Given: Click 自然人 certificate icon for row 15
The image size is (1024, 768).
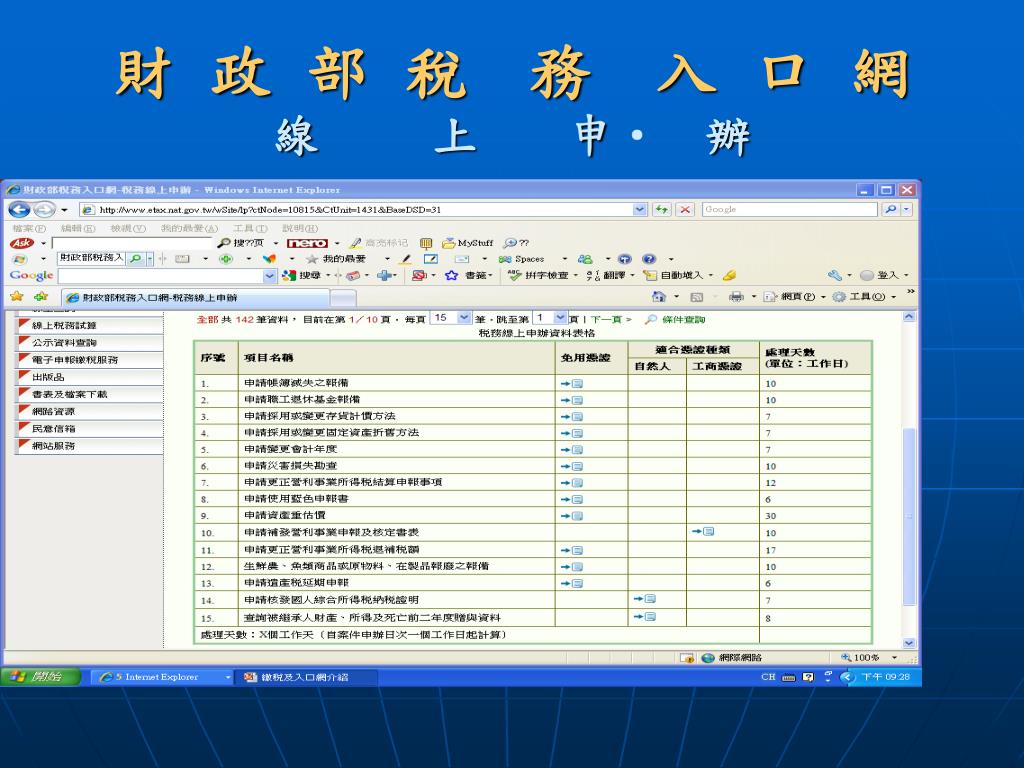Looking at the screenshot, I should (645, 616).
